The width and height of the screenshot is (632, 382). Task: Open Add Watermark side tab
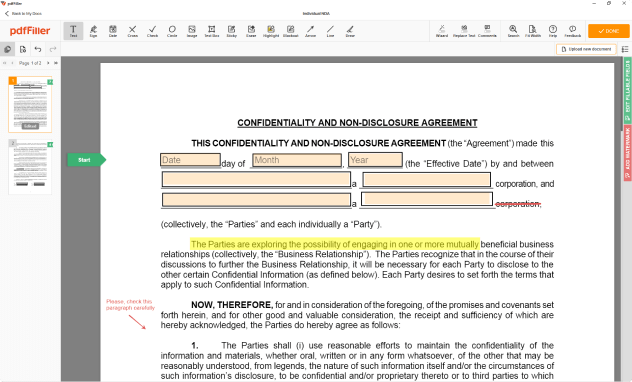click(x=627, y=152)
